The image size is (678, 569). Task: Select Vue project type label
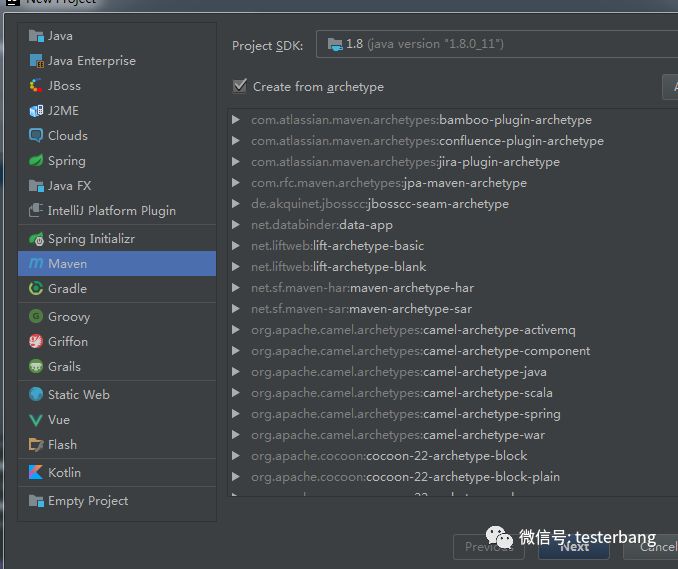point(59,420)
